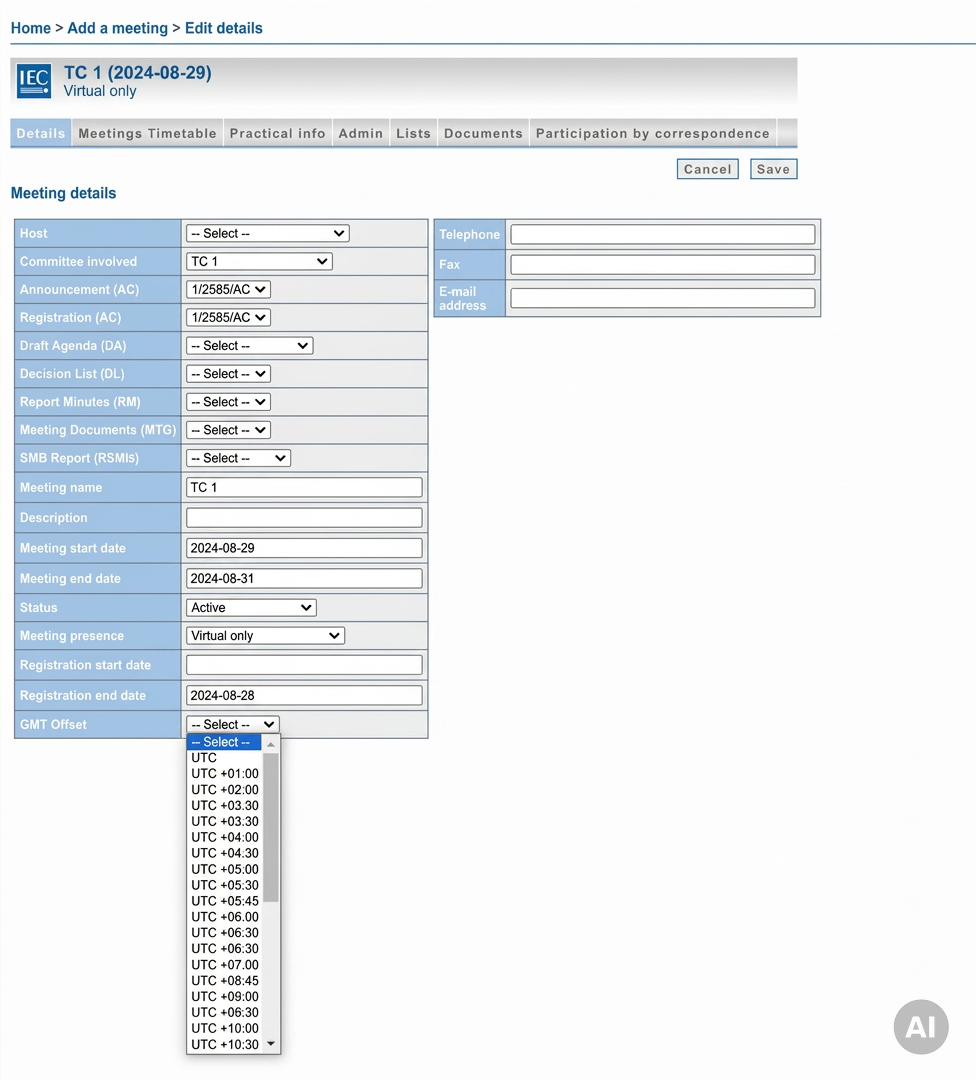The width and height of the screenshot is (976, 1080).
Task: Open the Practical info tab
Action: pyautogui.click(x=278, y=134)
